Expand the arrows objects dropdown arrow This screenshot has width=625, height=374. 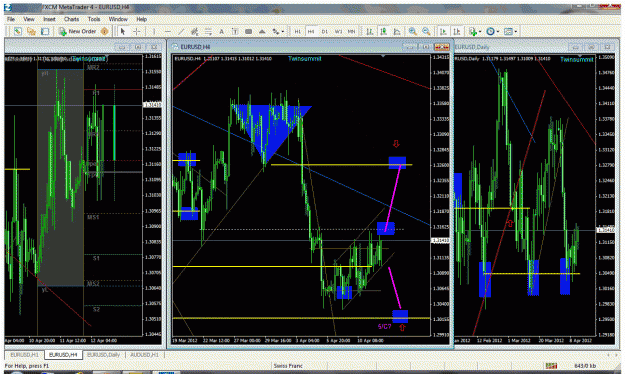click(x=283, y=31)
